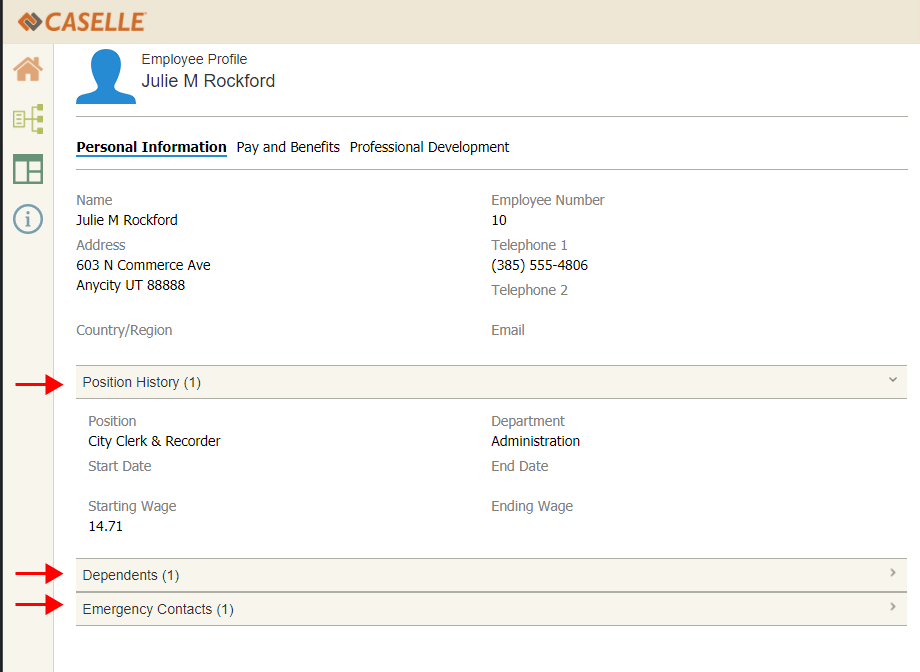Go to the Home page icon
The image size is (920, 672).
[28, 69]
